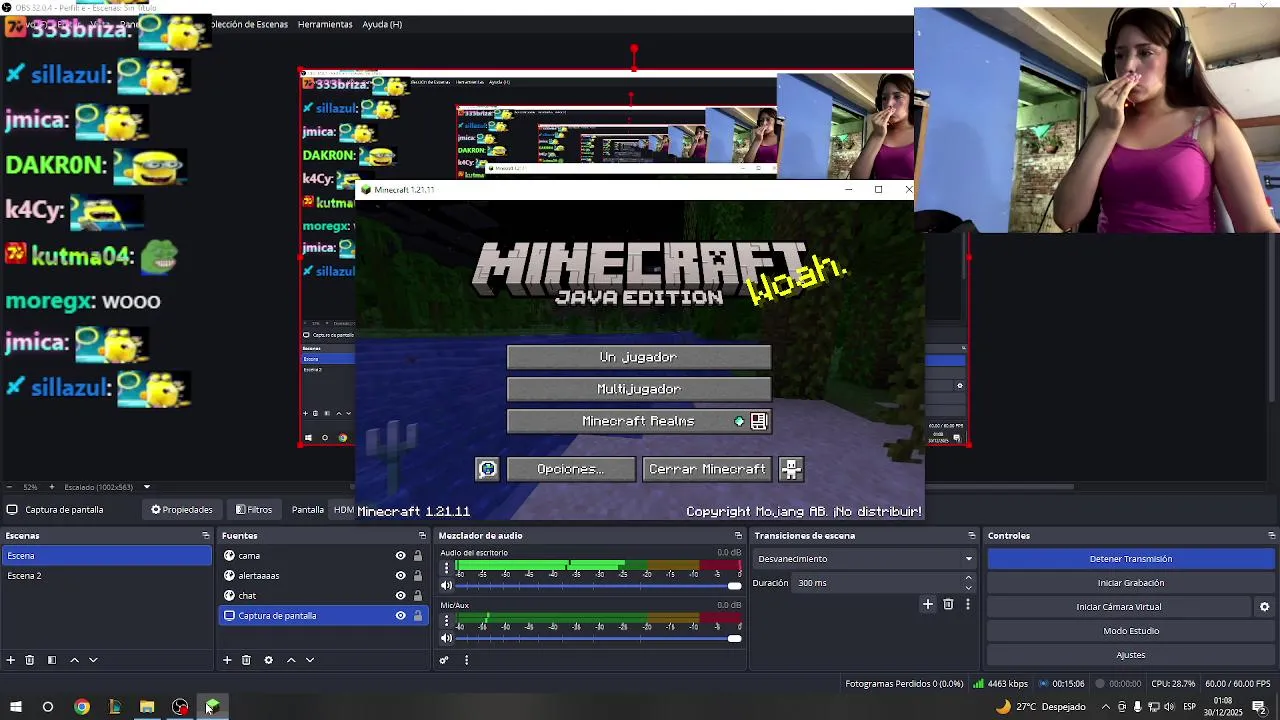This screenshot has height=720, width=1280.
Task: Delete selected source with trash icon
Action: pyautogui.click(x=246, y=660)
